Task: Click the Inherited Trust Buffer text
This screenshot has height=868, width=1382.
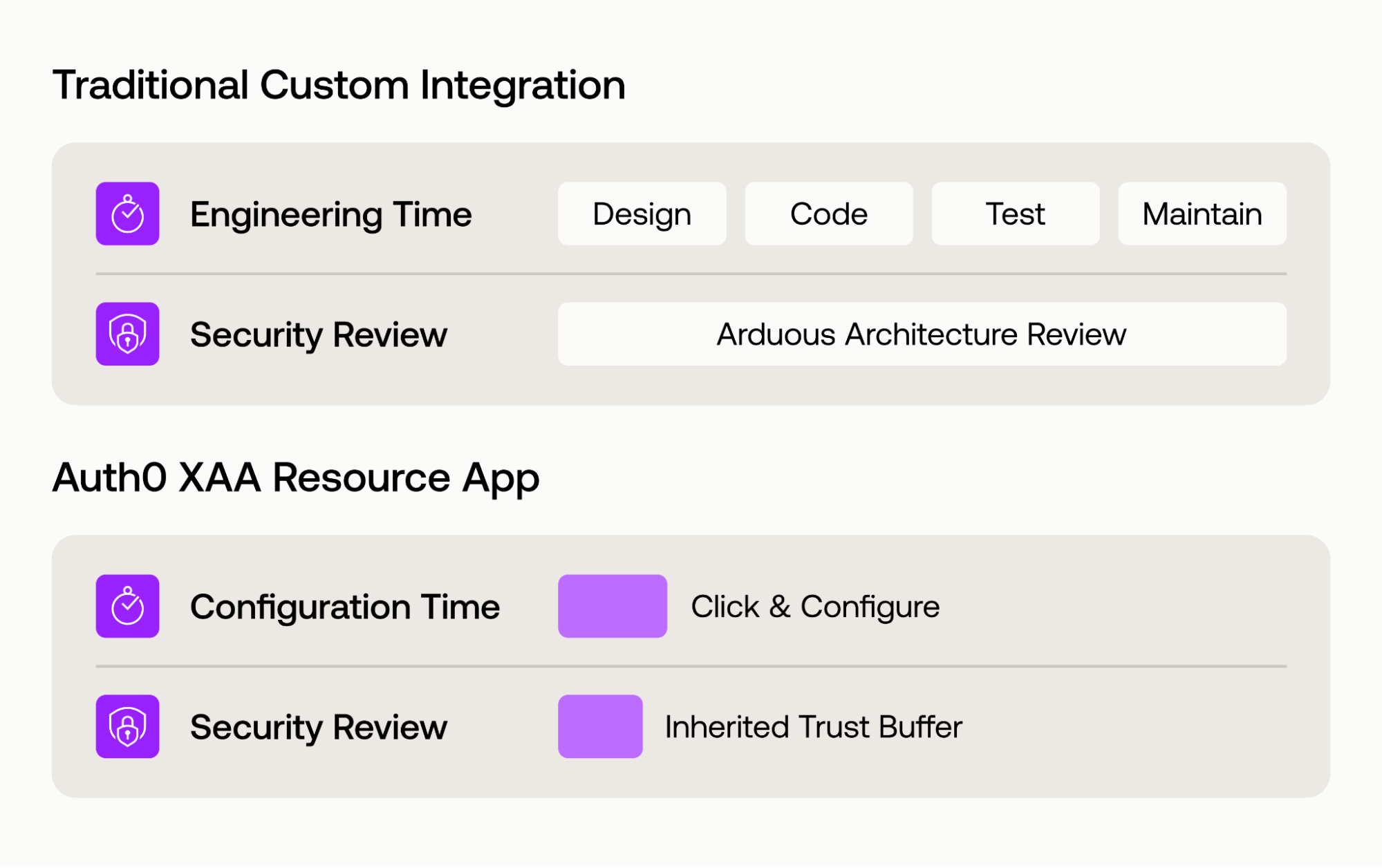Action: point(813,727)
